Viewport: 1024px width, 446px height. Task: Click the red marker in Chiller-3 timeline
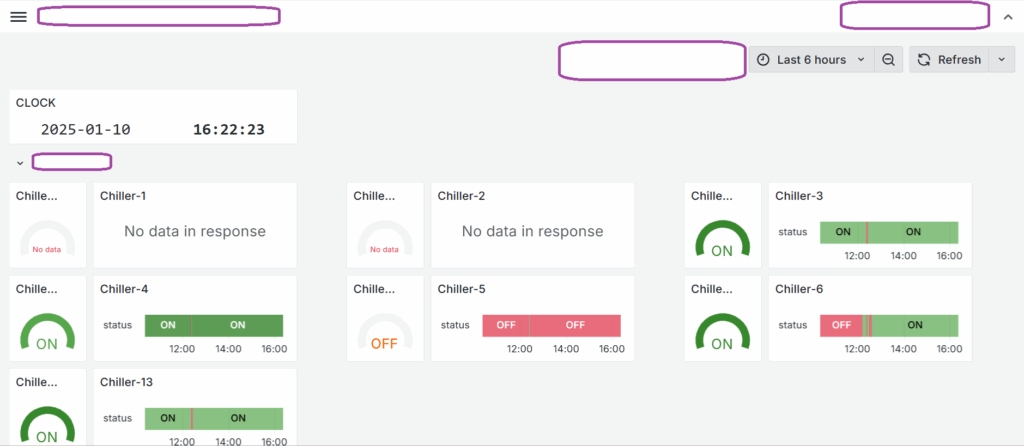[x=867, y=232]
